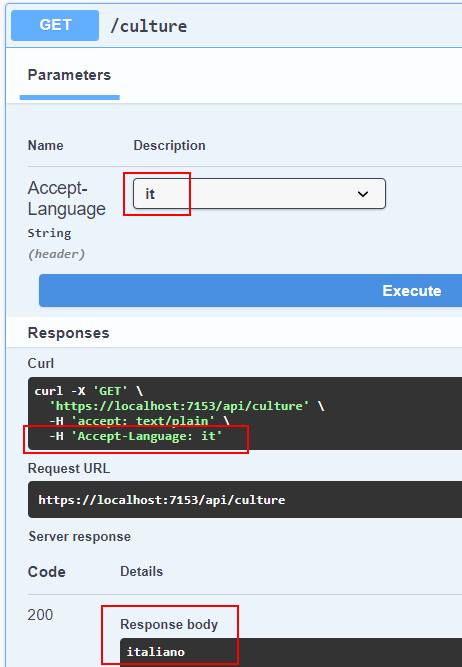Click the GET method badge
The height and width of the screenshot is (667, 462).
click(55, 25)
